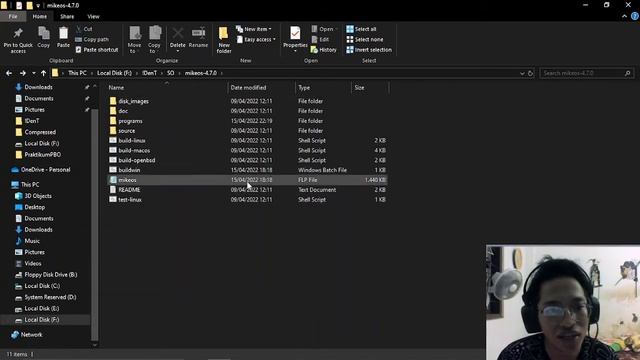
Task: Open ribbon Help icon
Action: 635,16
